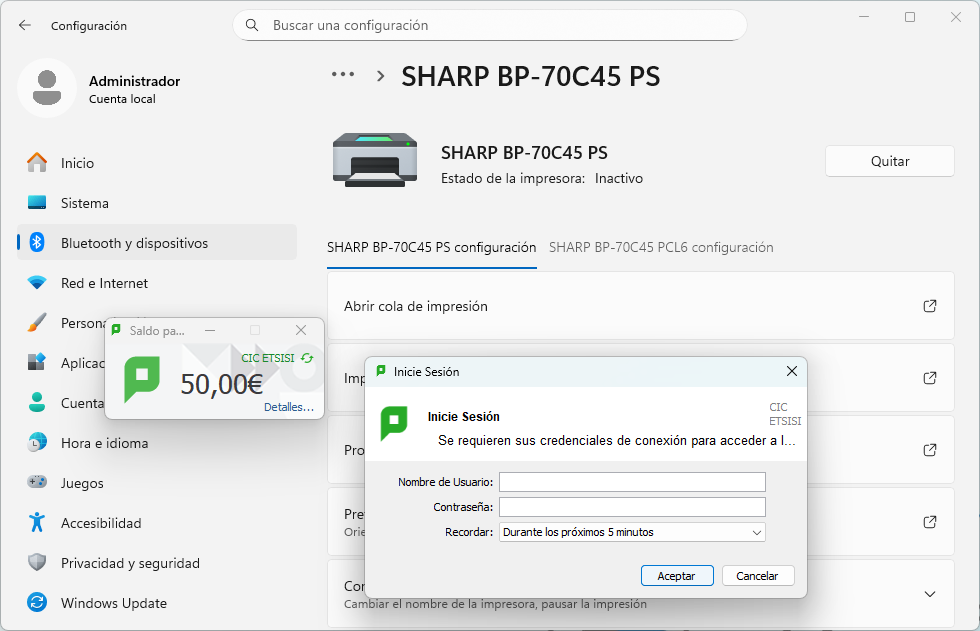
Task: Click the Bluetooth icon in the sidebar
Action: tap(37, 242)
